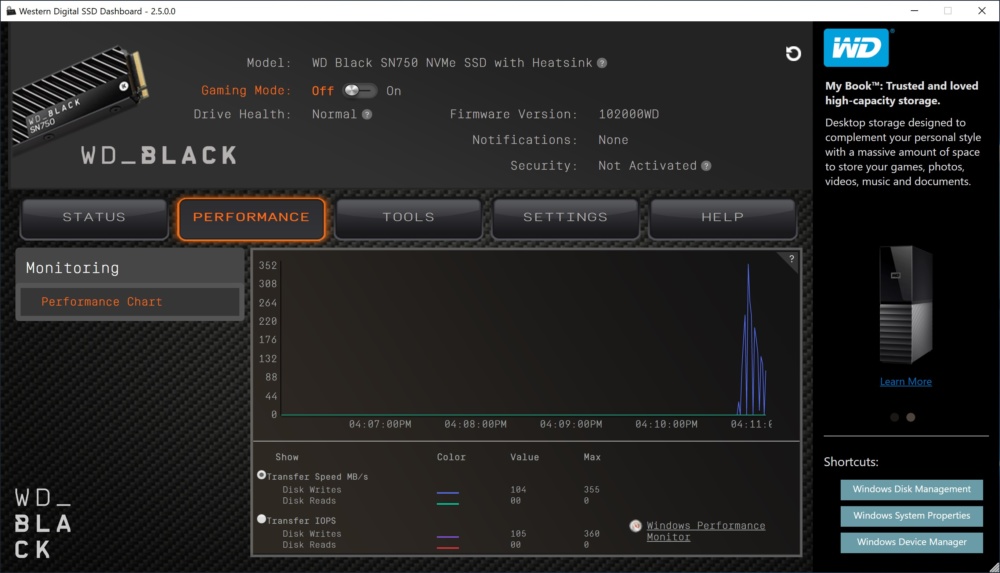Viewport: 1000px width, 573px height.
Task: Select the Transfer Speed MB/s radio button
Action: [261, 475]
